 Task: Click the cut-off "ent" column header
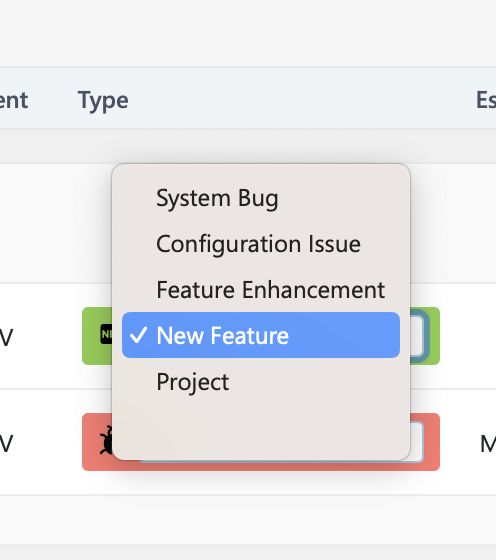(x=14, y=100)
